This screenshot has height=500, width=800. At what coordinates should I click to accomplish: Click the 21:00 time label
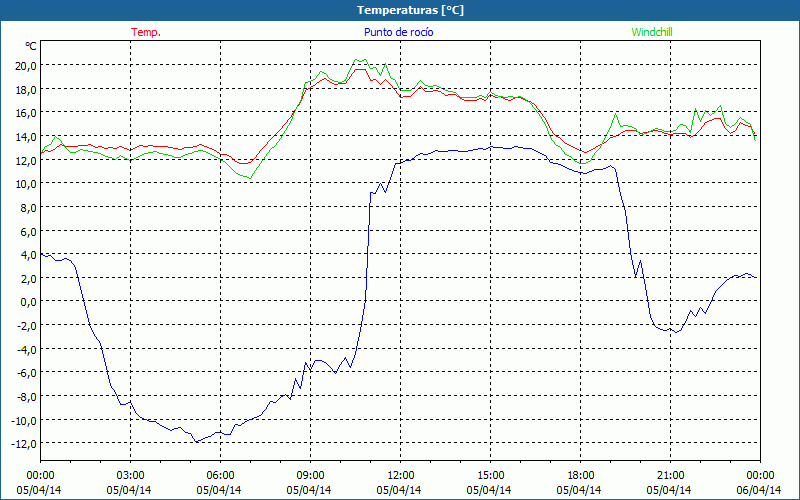pos(670,476)
